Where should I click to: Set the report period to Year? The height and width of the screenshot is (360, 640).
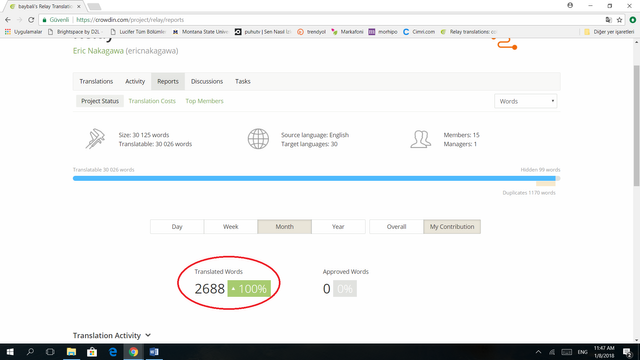click(x=338, y=227)
